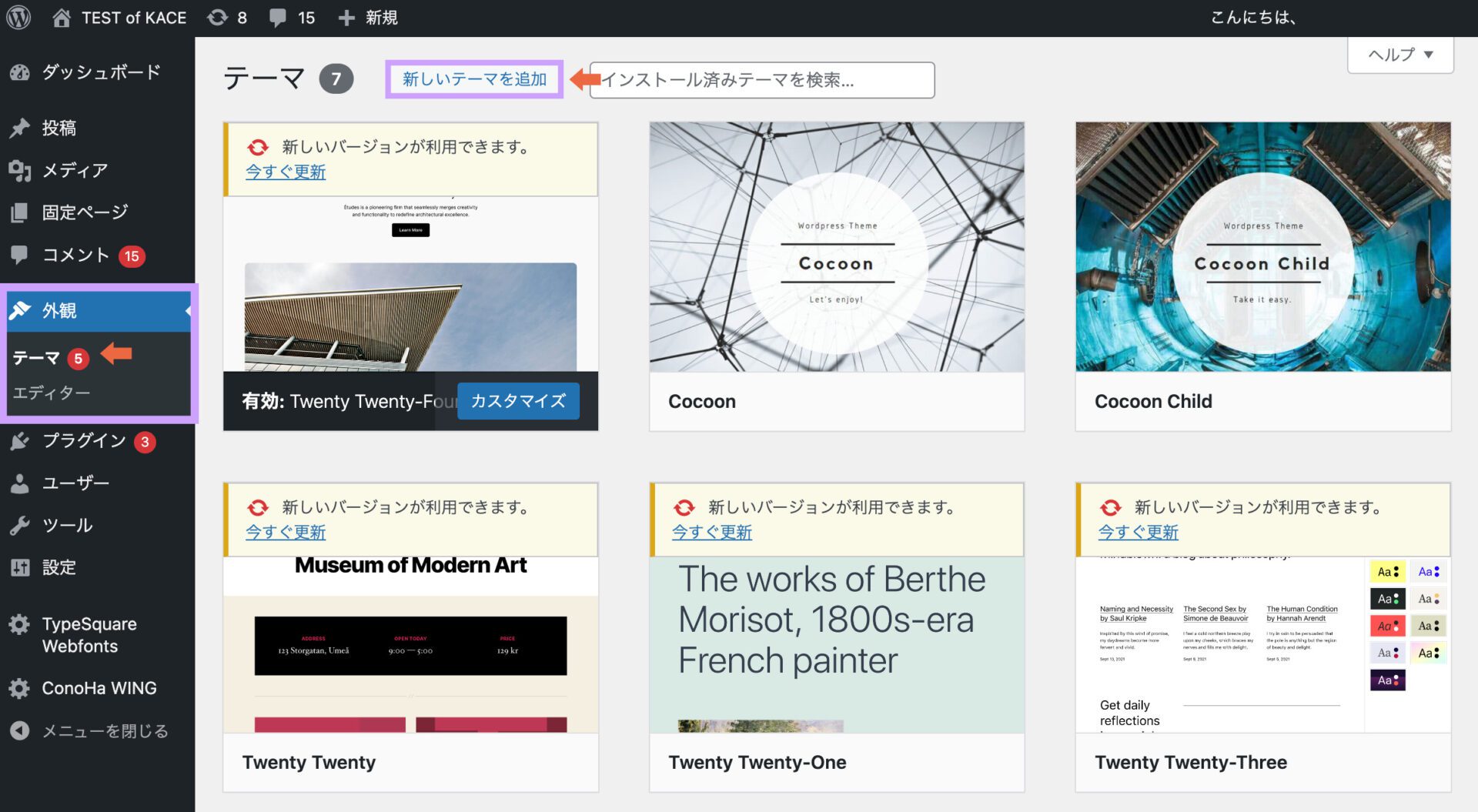Click the ダッシュボード gauge icon
1478x812 pixels.
20,72
